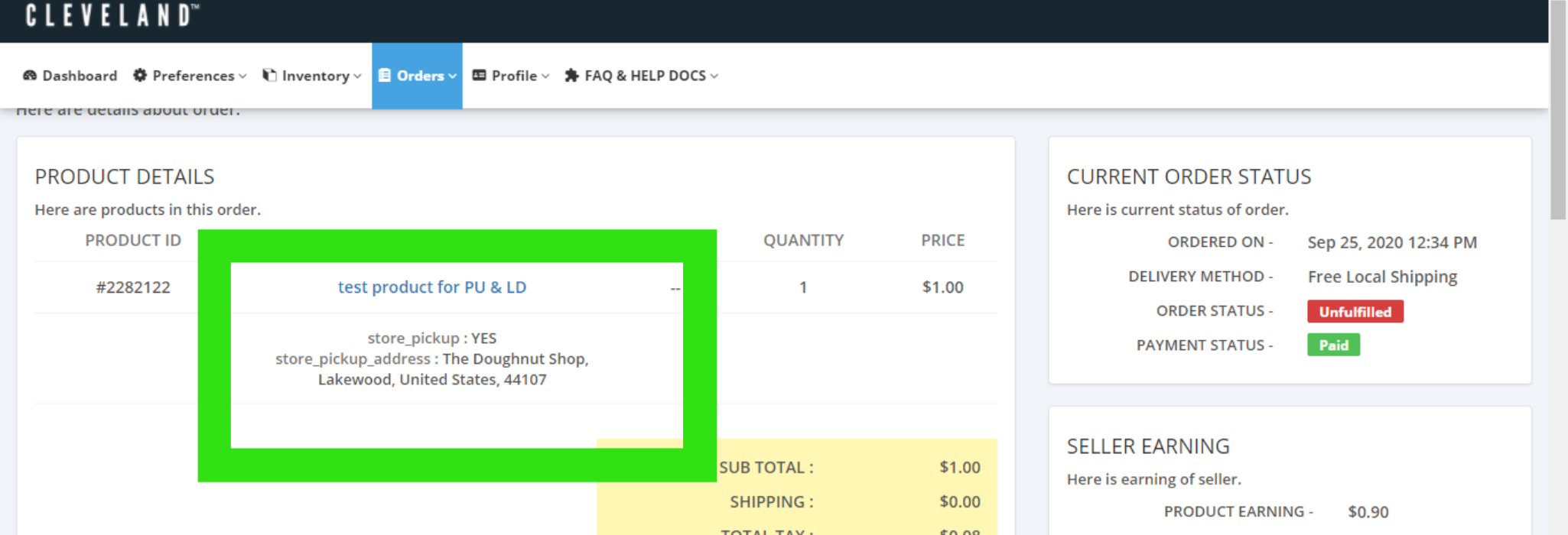Click the red Unfulfilled status badge

(x=1355, y=312)
